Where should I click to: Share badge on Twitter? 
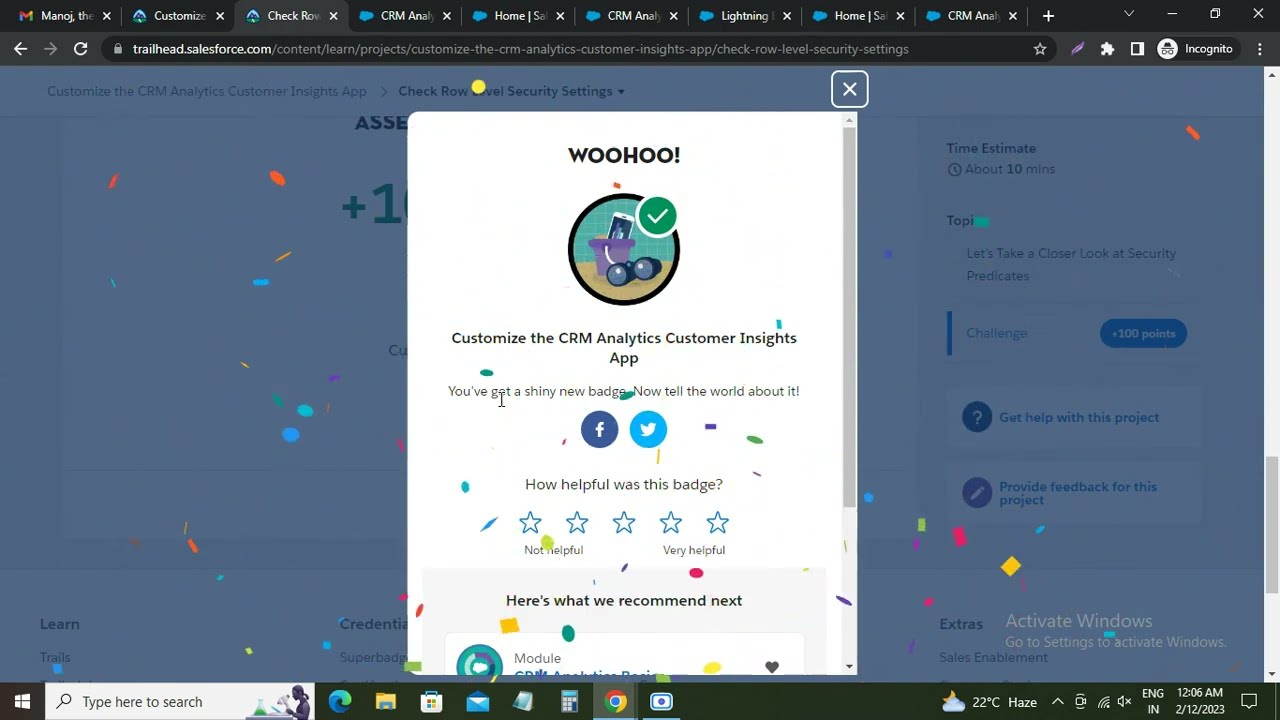[648, 429]
